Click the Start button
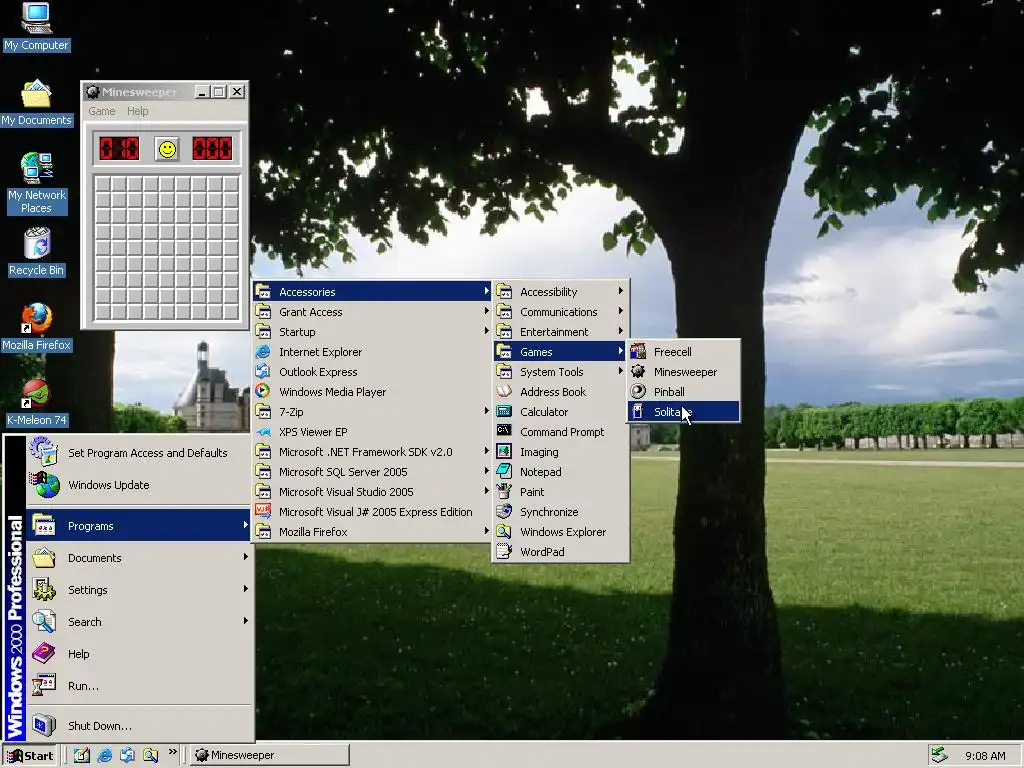 tap(31, 756)
